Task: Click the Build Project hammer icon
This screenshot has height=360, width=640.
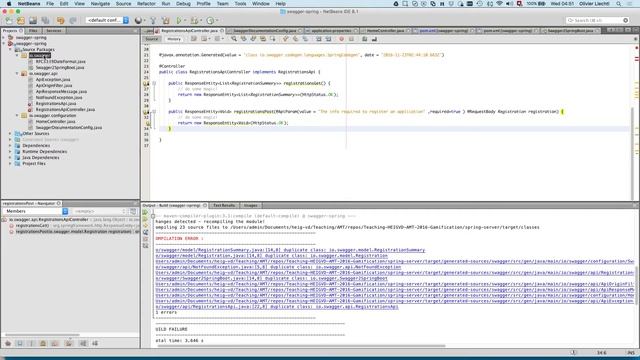Action: pos(153,20)
